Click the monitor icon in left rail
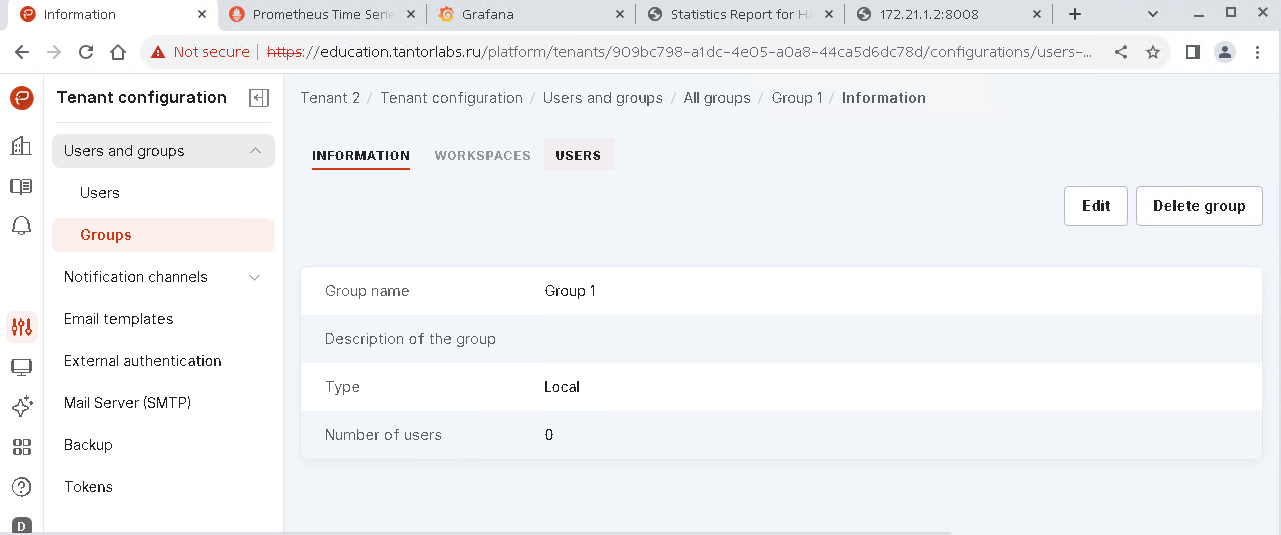The width and height of the screenshot is (1281, 535). click(21, 367)
